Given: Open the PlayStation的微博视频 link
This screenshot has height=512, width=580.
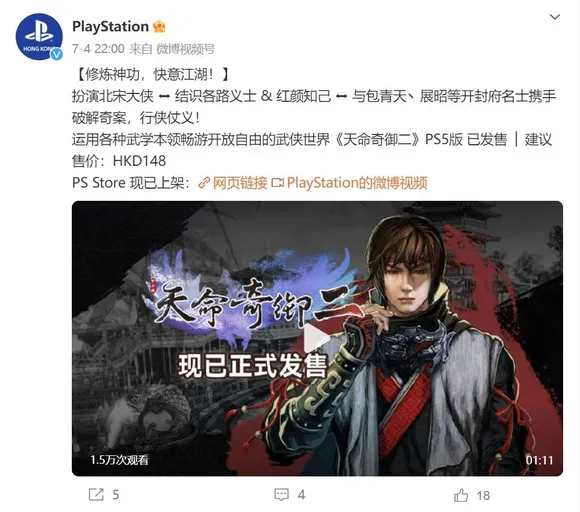Looking at the screenshot, I should pos(357,183).
